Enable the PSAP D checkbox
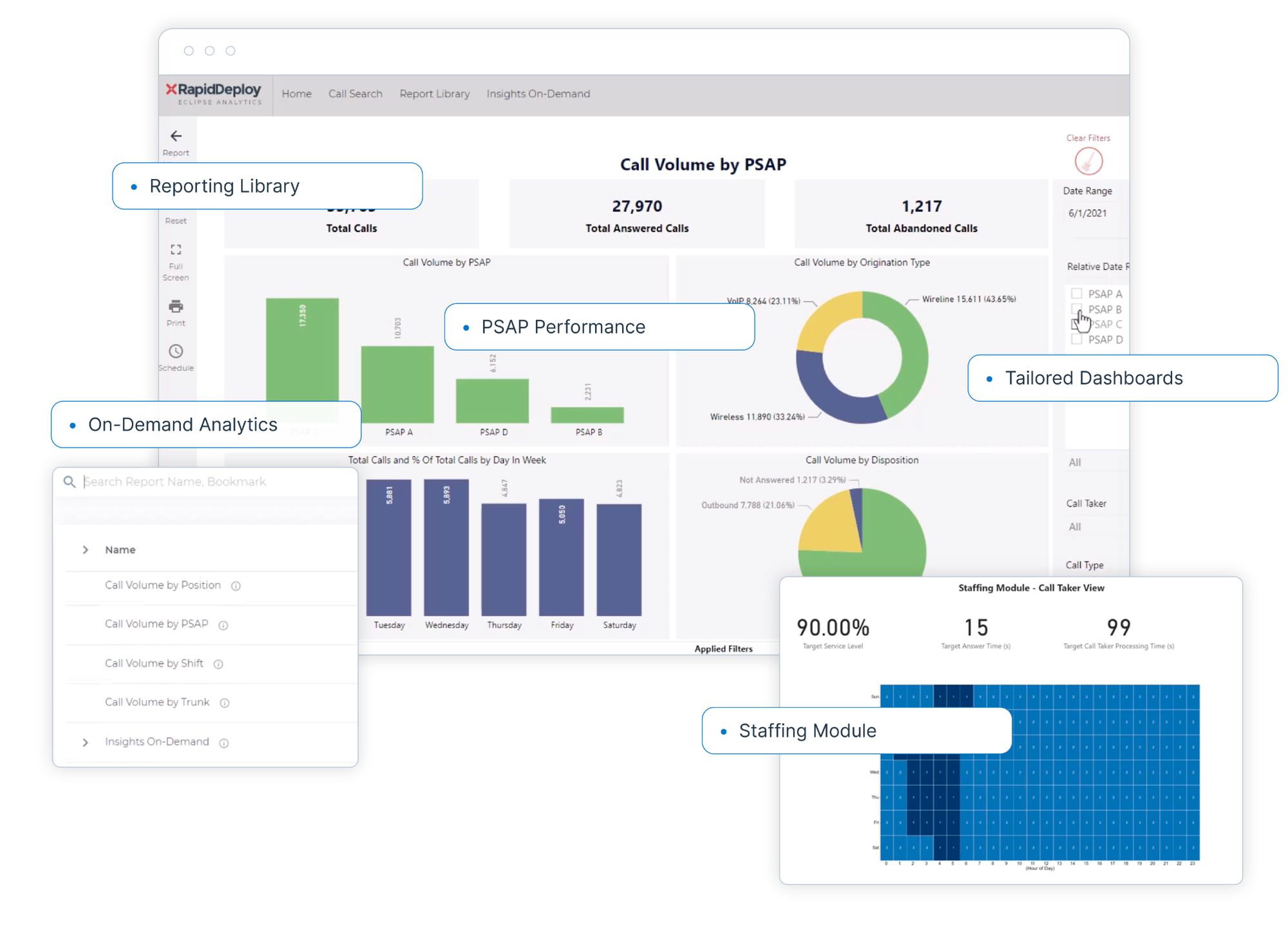The width and height of the screenshot is (1288, 930). pyautogui.click(x=1077, y=339)
